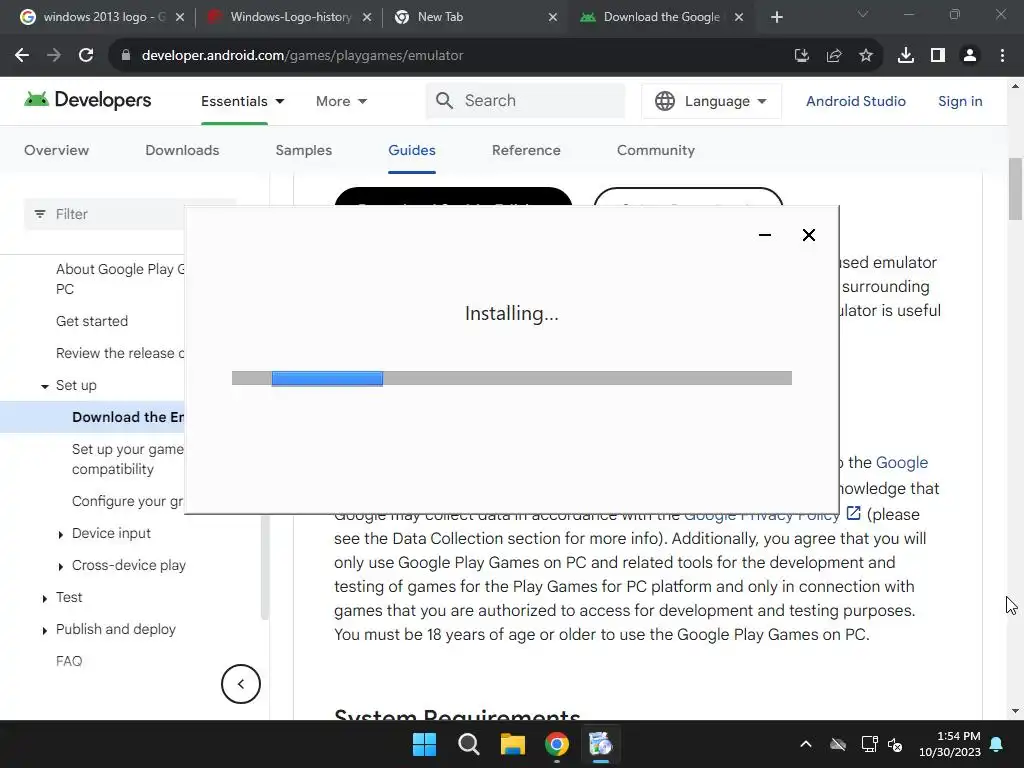Close the Installing dialog
Image resolution: width=1024 pixels, height=768 pixels.
click(808, 235)
